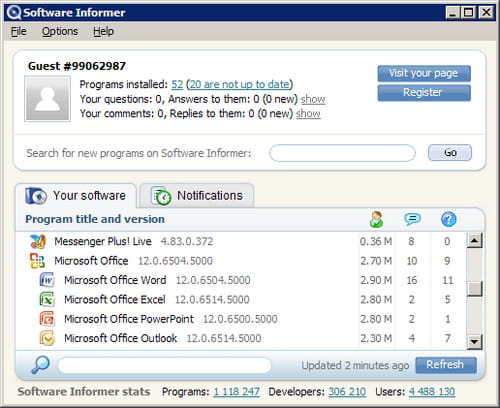This screenshot has width=500, height=408.
Task: Click the program list scroll up arrow
Action: tap(474, 240)
